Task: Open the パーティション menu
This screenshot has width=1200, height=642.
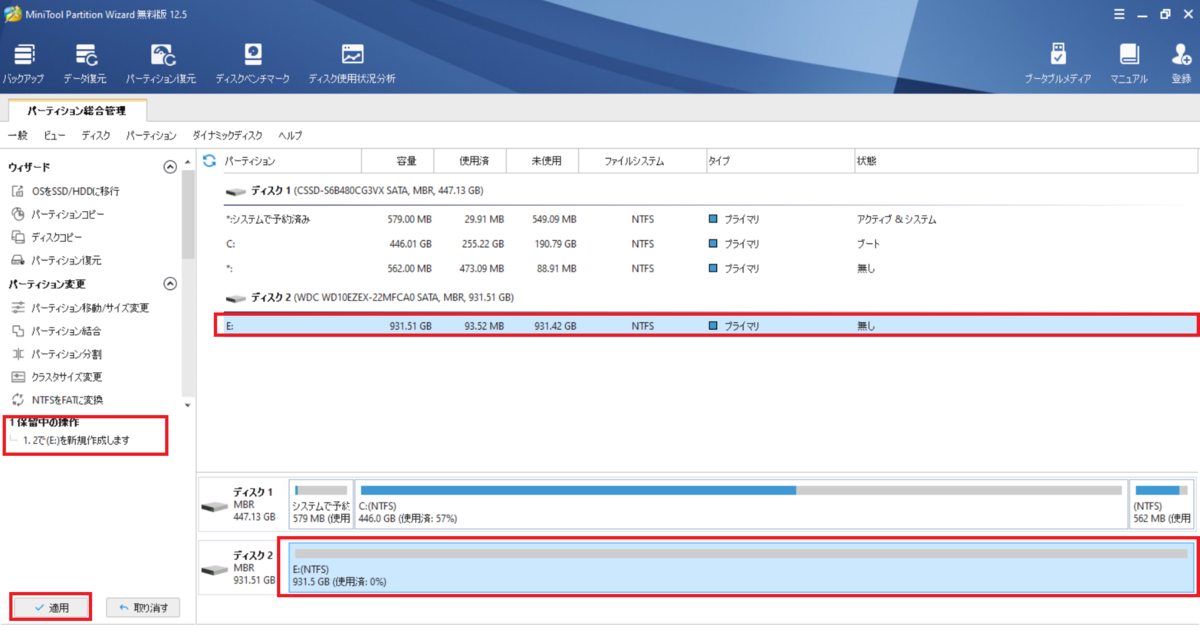Action: [x=151, y=135]
